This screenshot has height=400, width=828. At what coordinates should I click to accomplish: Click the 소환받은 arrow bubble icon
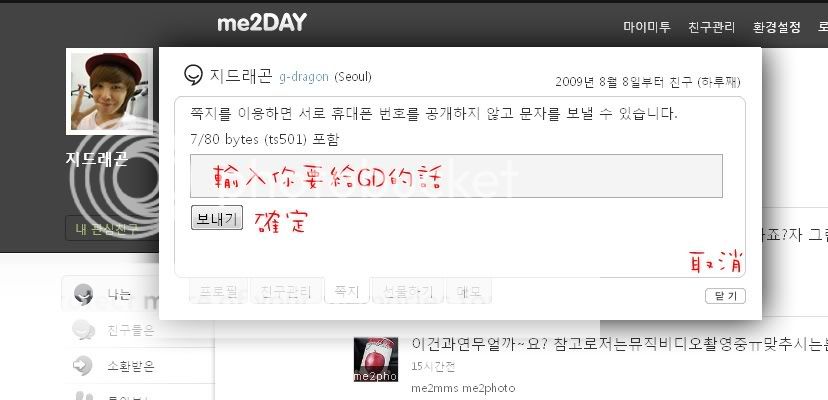tap(83, 365)
